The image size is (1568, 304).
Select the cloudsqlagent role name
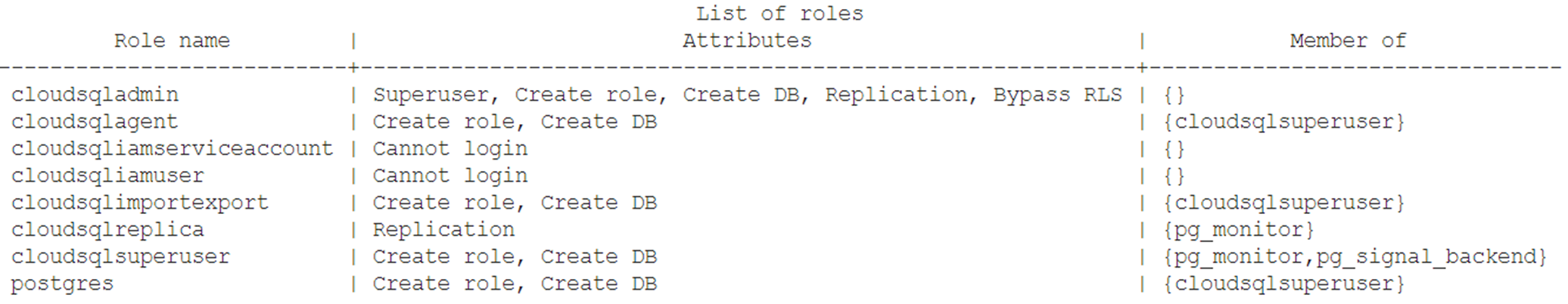(95, 122)
